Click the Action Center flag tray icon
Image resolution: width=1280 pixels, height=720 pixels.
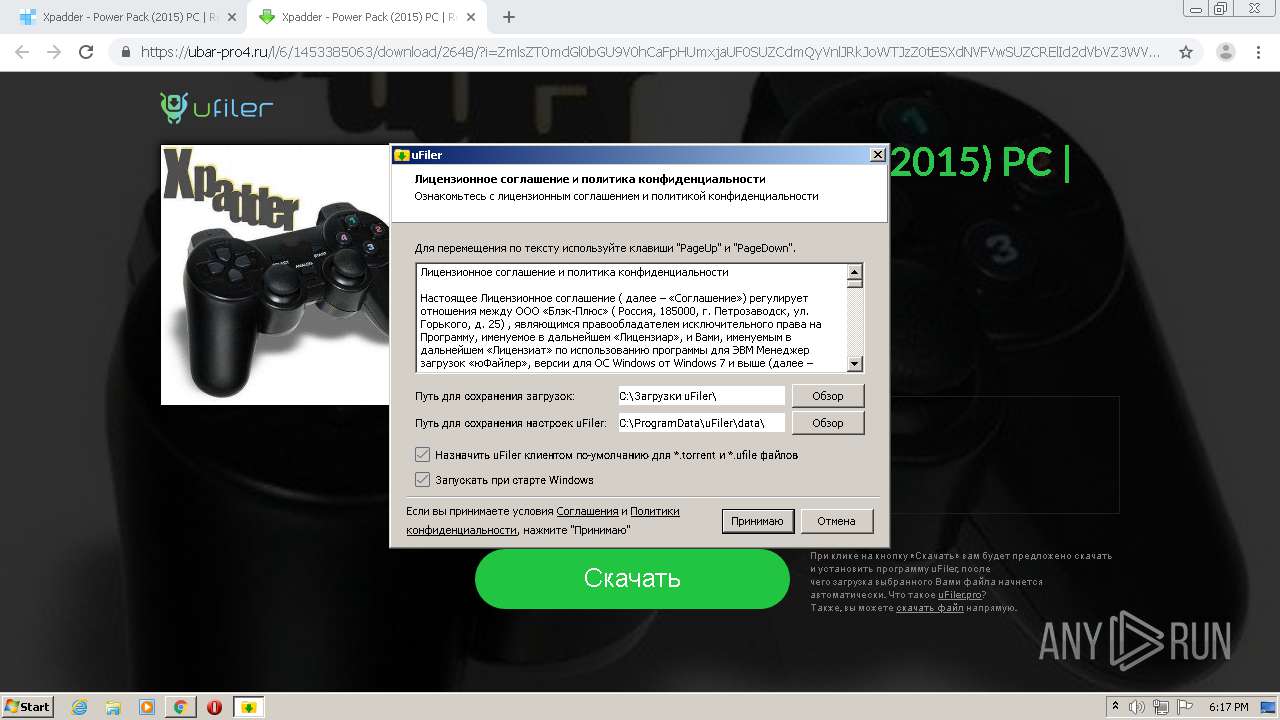[x=1186, y=707]
